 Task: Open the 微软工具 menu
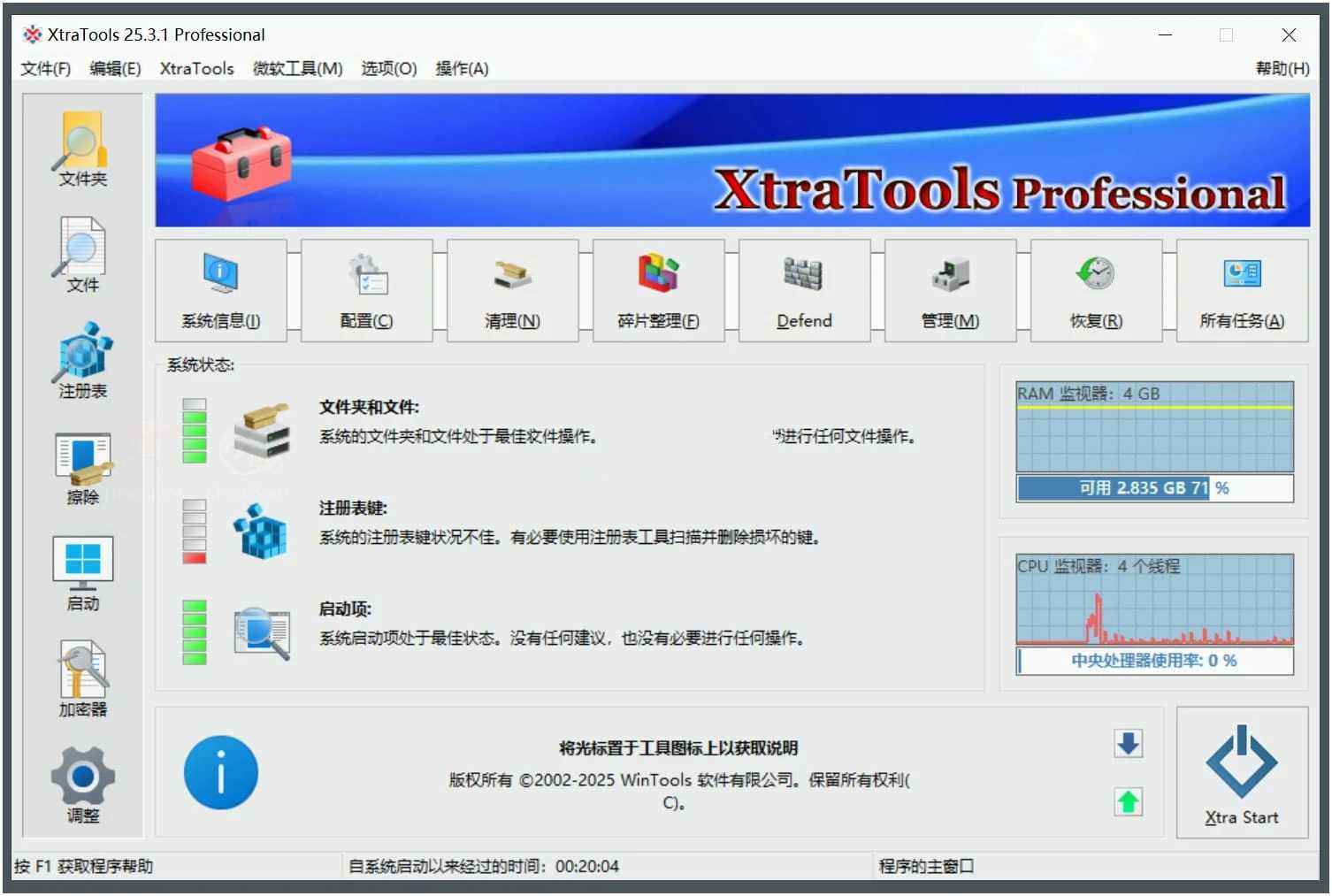pos(296,68)
